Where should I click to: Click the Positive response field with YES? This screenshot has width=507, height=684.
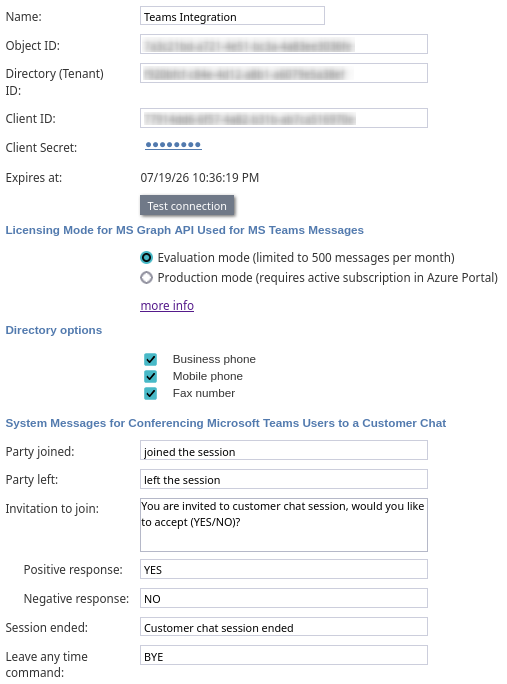(284, 569)
